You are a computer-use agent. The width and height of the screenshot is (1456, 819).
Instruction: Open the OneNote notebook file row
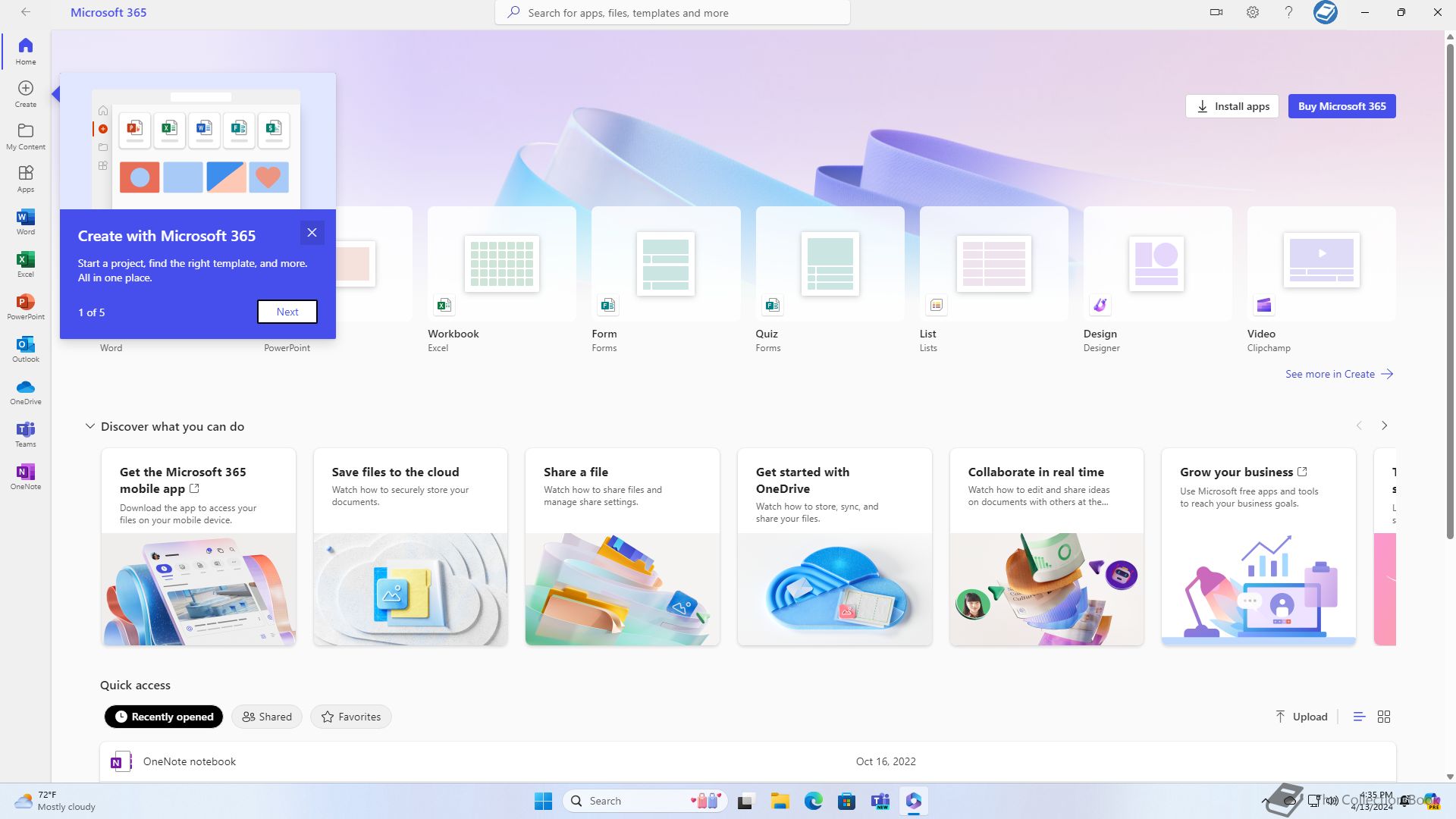pyautogui.click(x=748, y=761)
